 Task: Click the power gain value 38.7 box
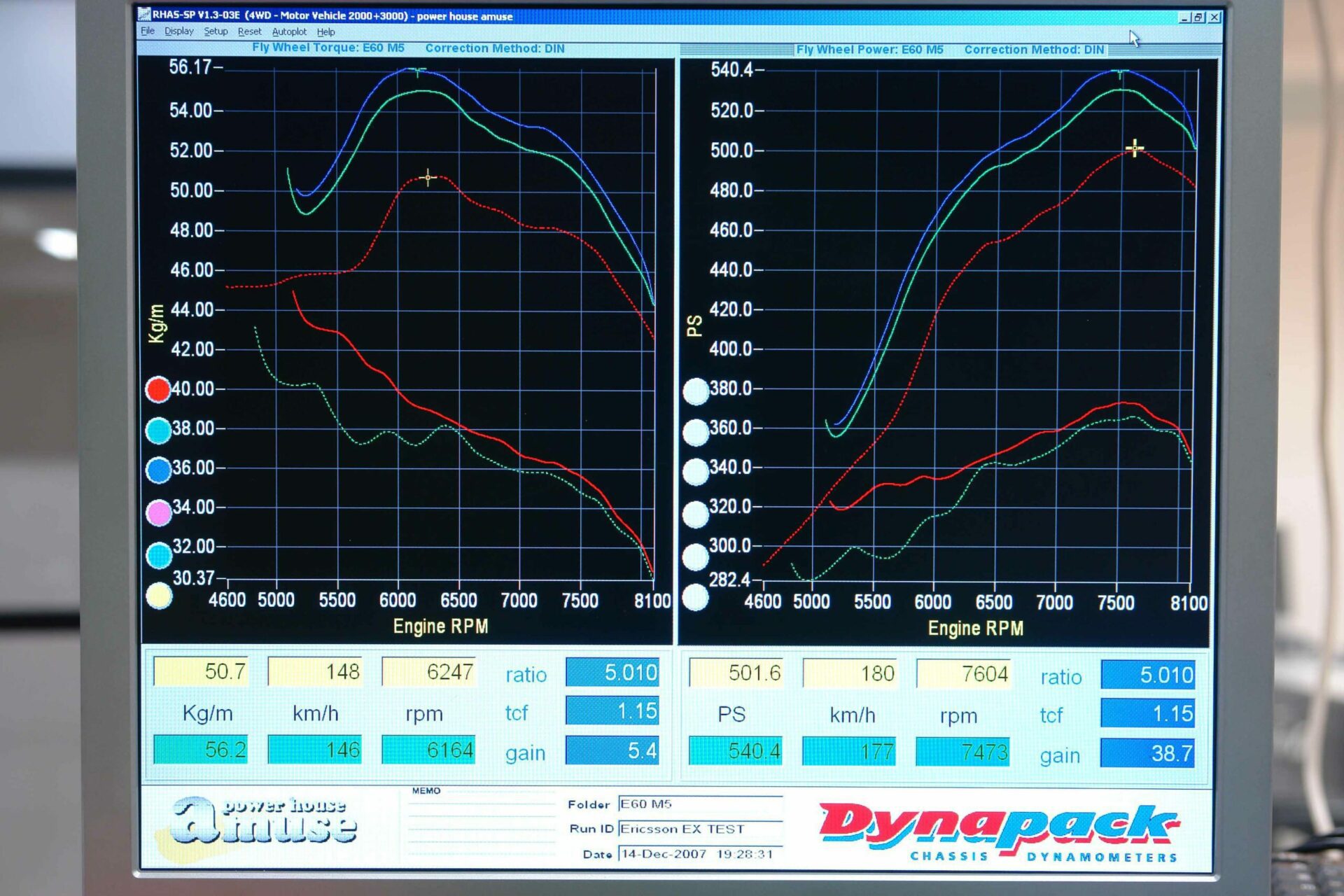click(1148, 754)
